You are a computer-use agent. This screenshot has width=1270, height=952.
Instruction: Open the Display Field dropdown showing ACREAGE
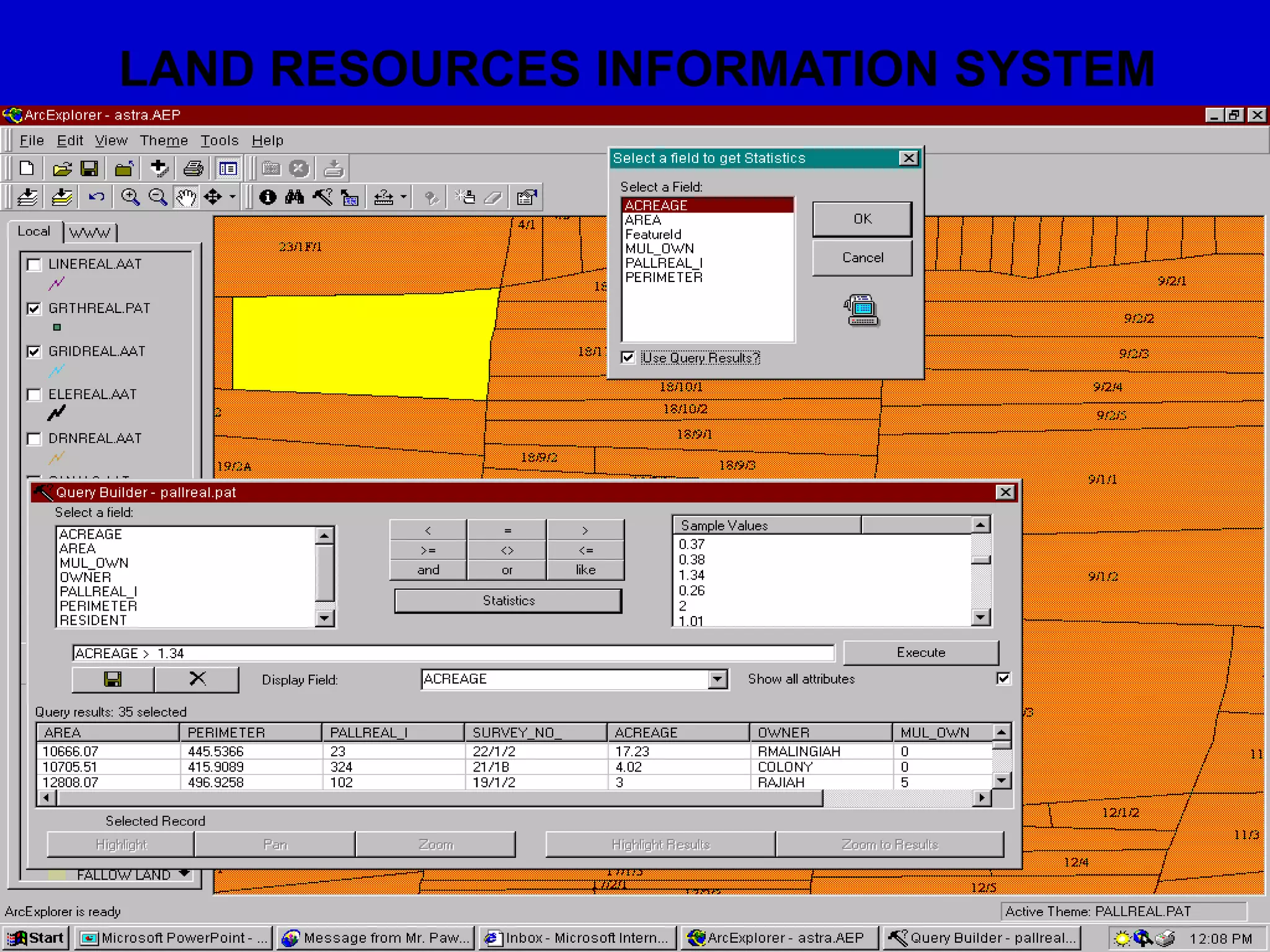[x=717, y=679]
